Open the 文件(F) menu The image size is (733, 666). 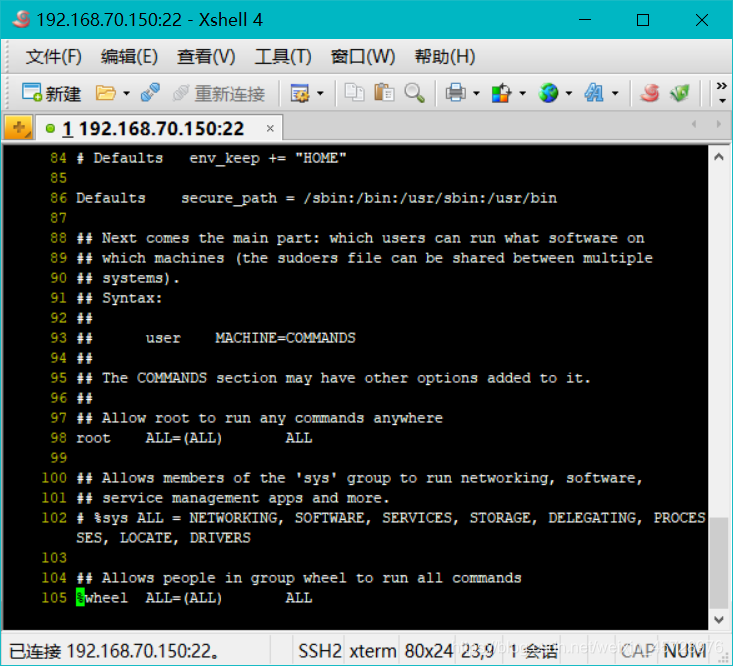point(53,57)
